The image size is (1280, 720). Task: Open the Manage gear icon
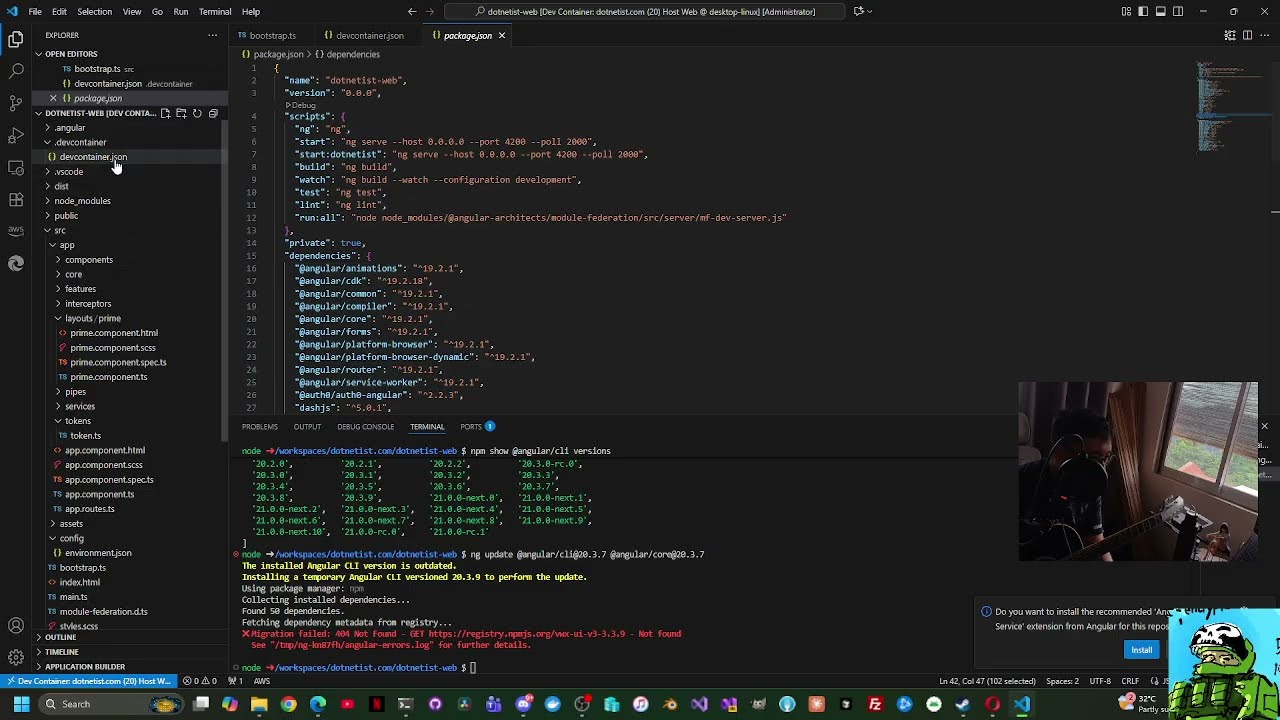pos(16,657)
